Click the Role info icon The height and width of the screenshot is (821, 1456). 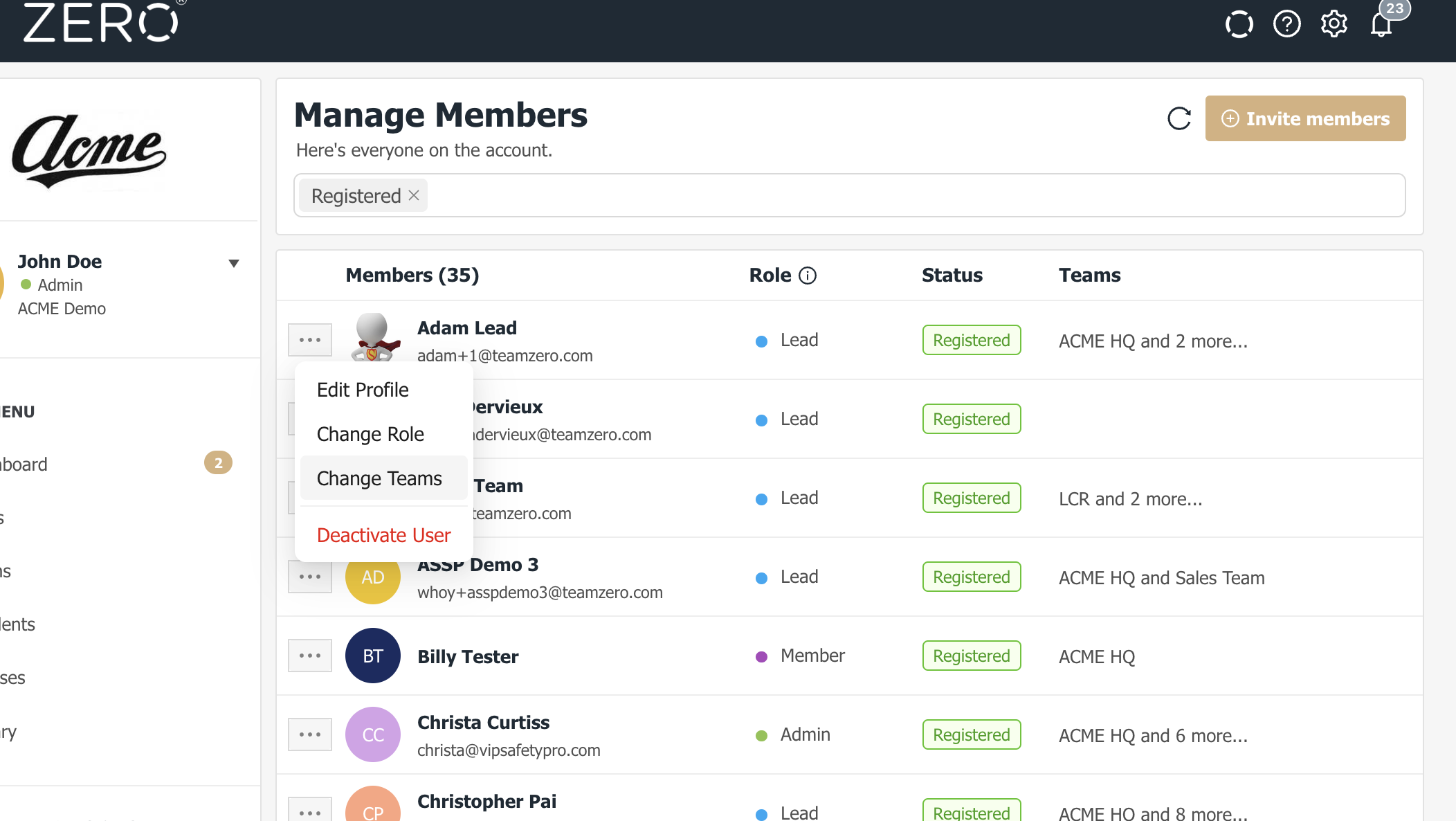[808, 276]
